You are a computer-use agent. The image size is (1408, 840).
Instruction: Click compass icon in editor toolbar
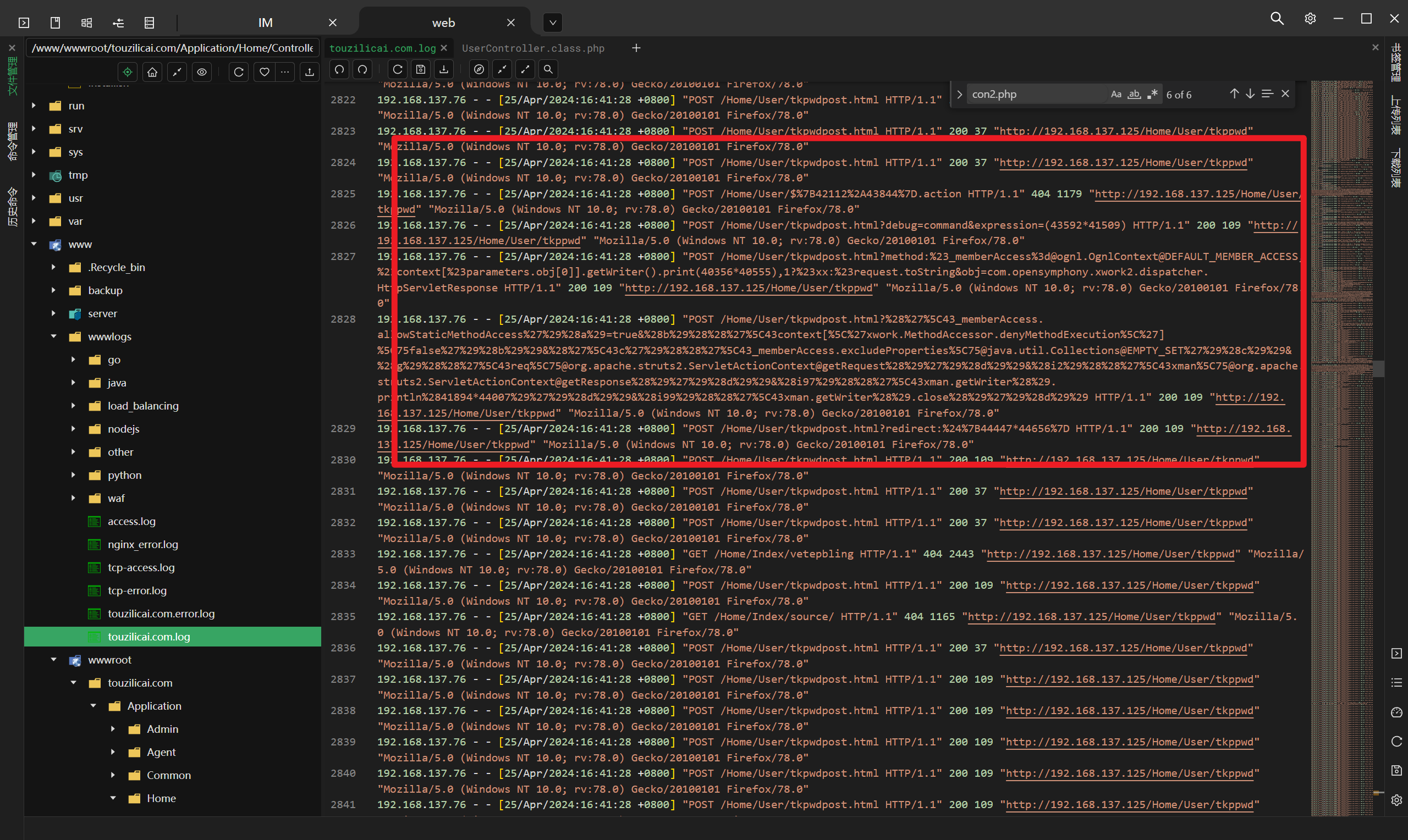tap(479, 69)
